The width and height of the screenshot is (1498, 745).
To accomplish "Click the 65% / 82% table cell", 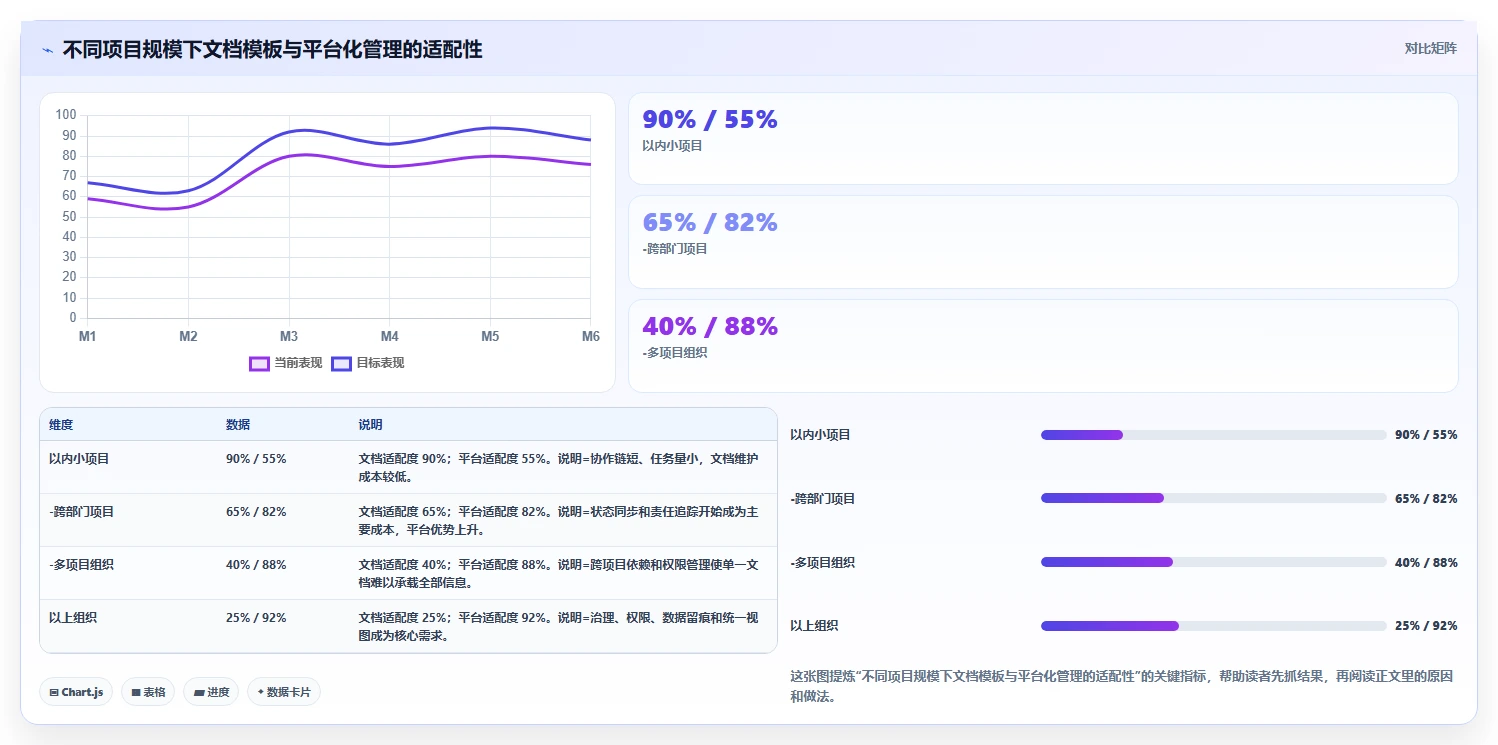I will [x=256, y=512].
